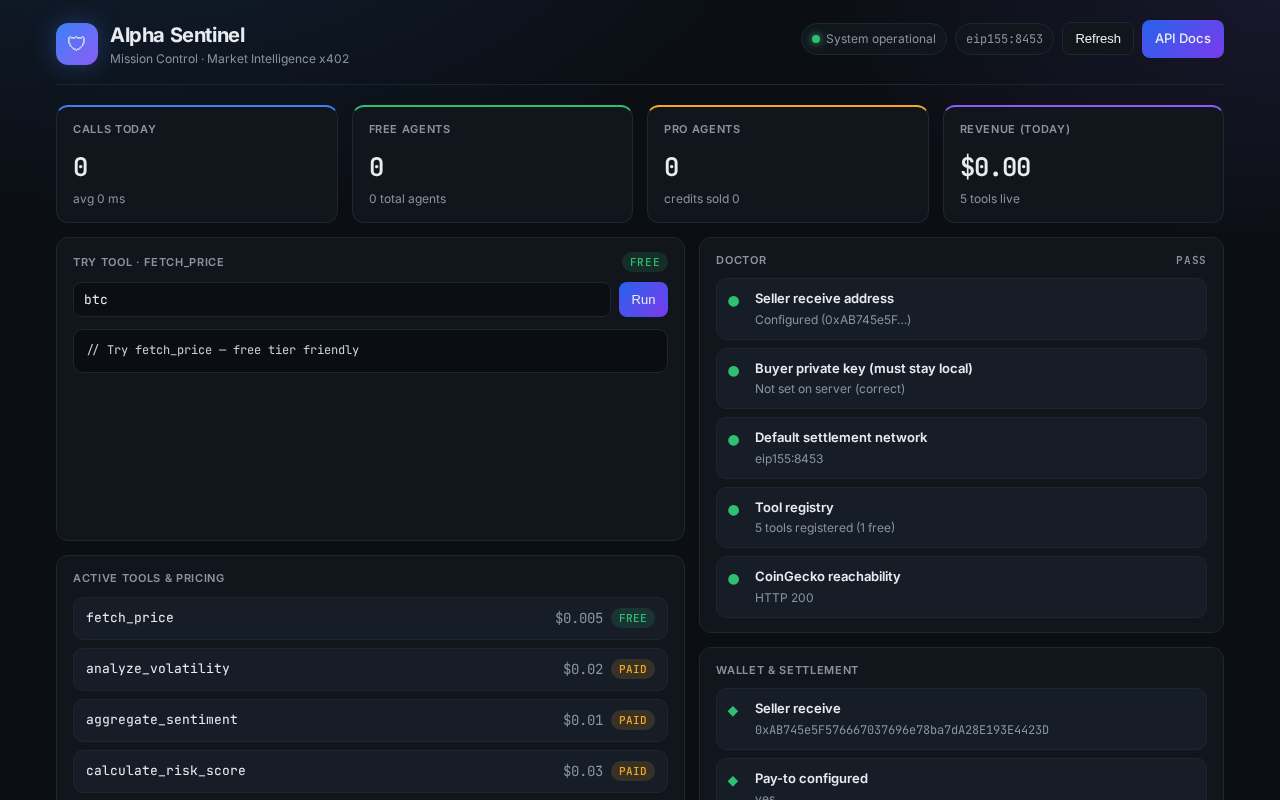
Task: Click the Pay-to configured row
Action: (x=961, y=779)
